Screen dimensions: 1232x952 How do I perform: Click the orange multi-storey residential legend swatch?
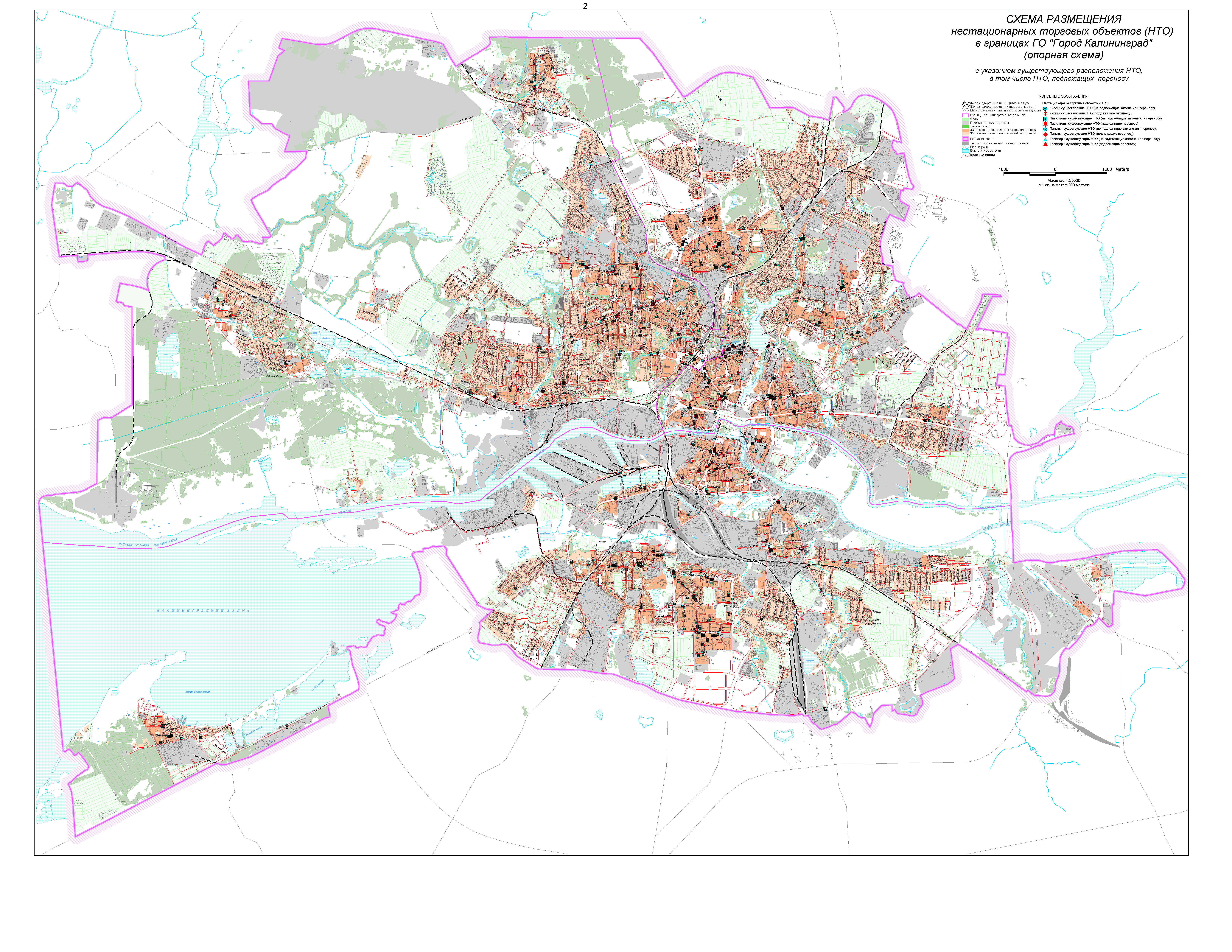[966, 130]
